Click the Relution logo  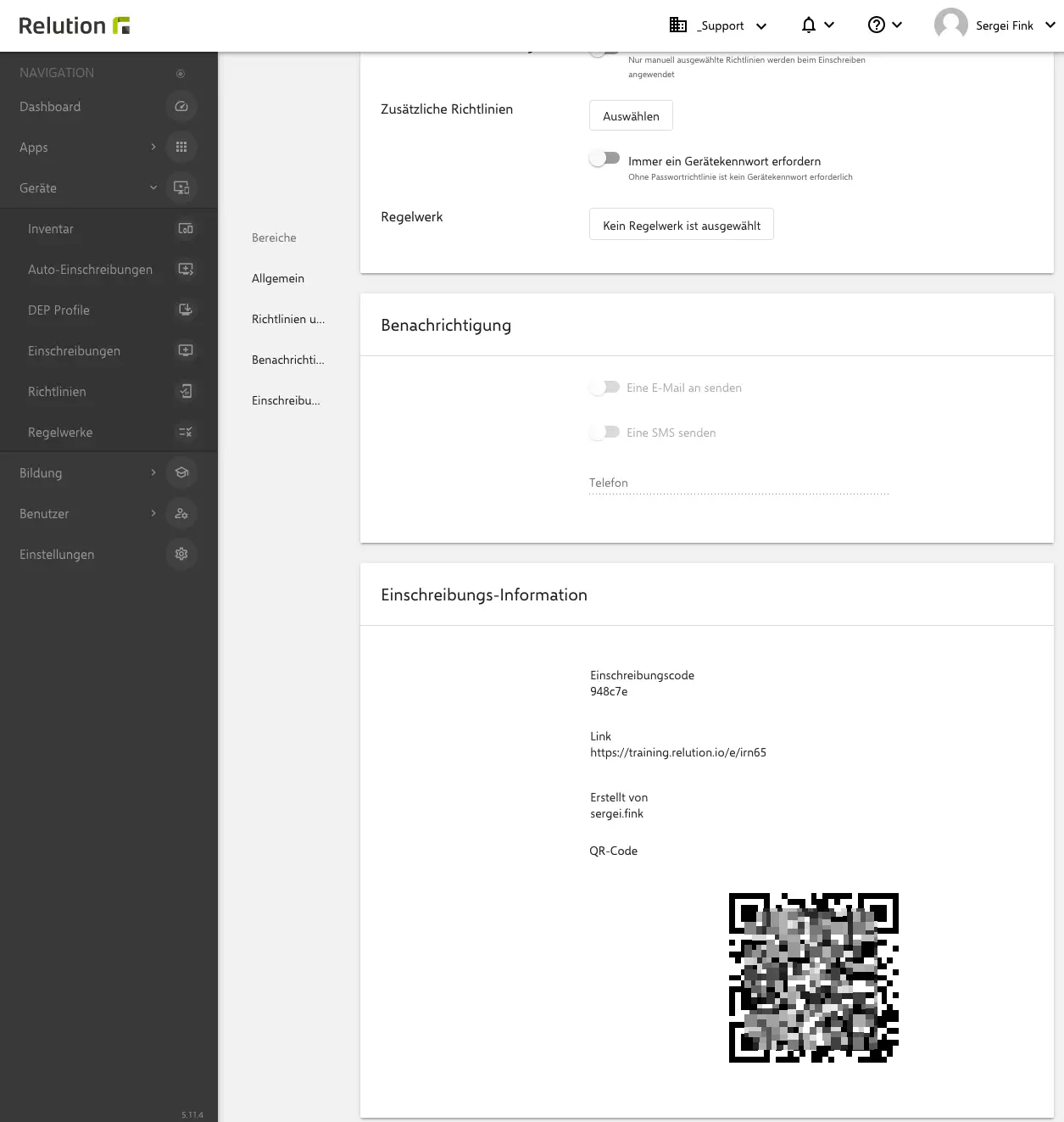75,25
